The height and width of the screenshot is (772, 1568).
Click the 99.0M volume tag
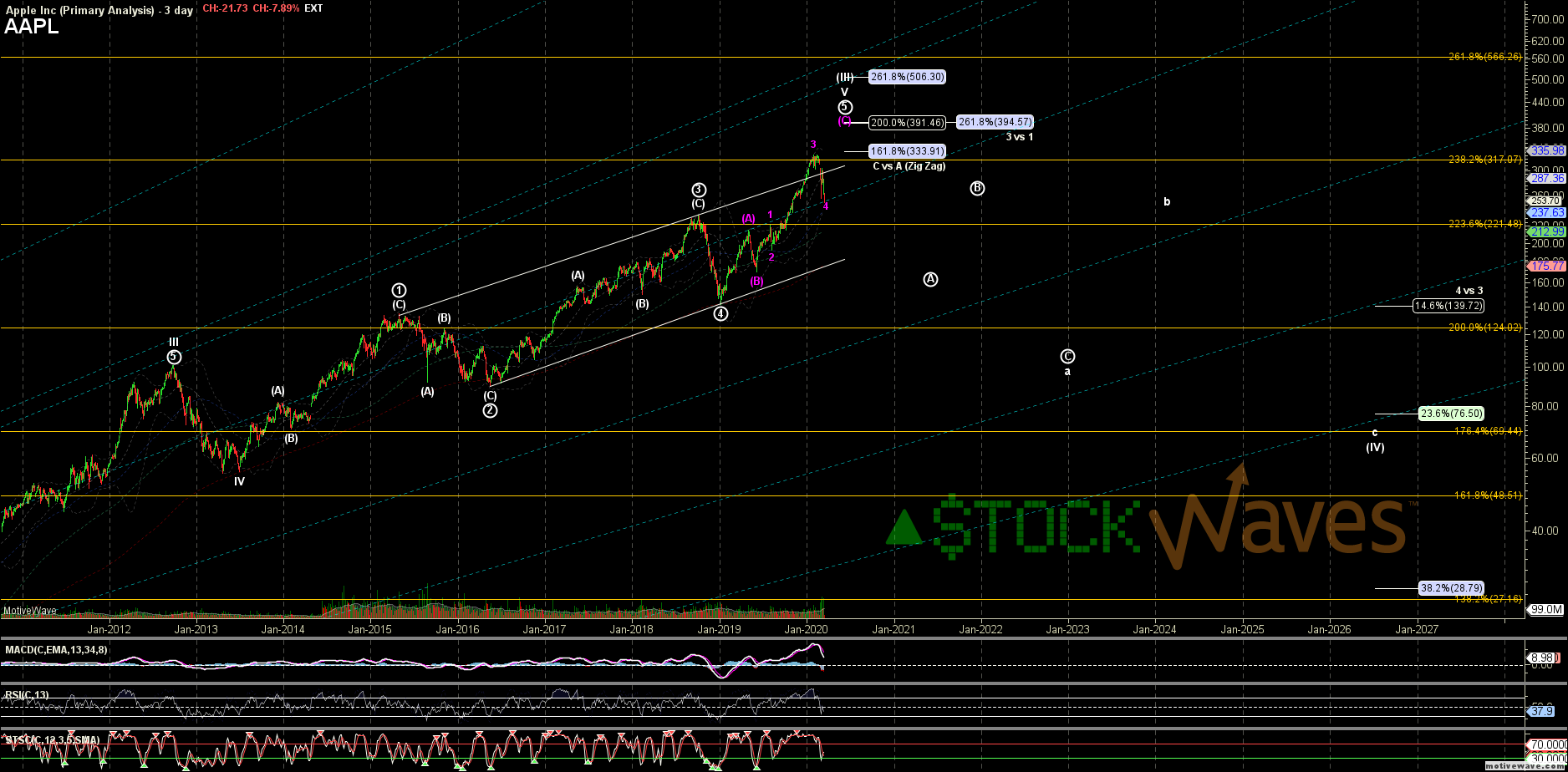pyautogui.click(x=1546, y=610)
